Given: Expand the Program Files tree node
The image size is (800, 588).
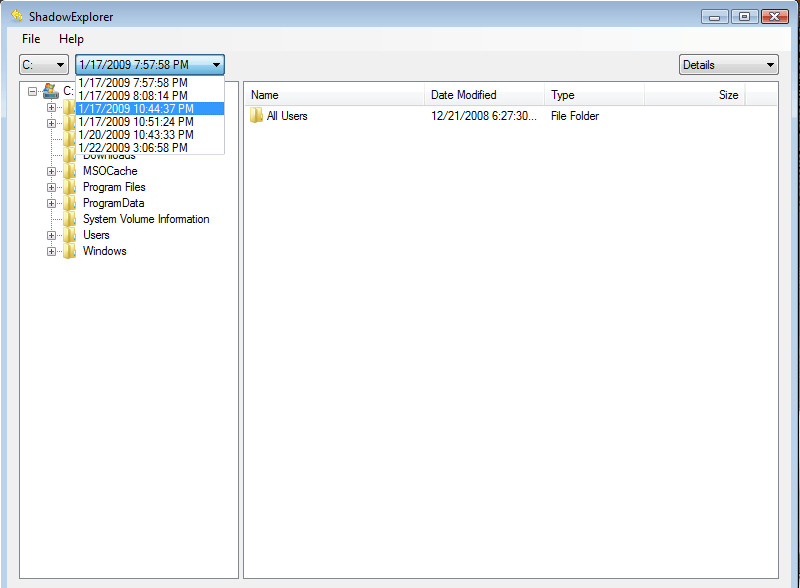Looking at the screenshot, I should click(51, 187).
